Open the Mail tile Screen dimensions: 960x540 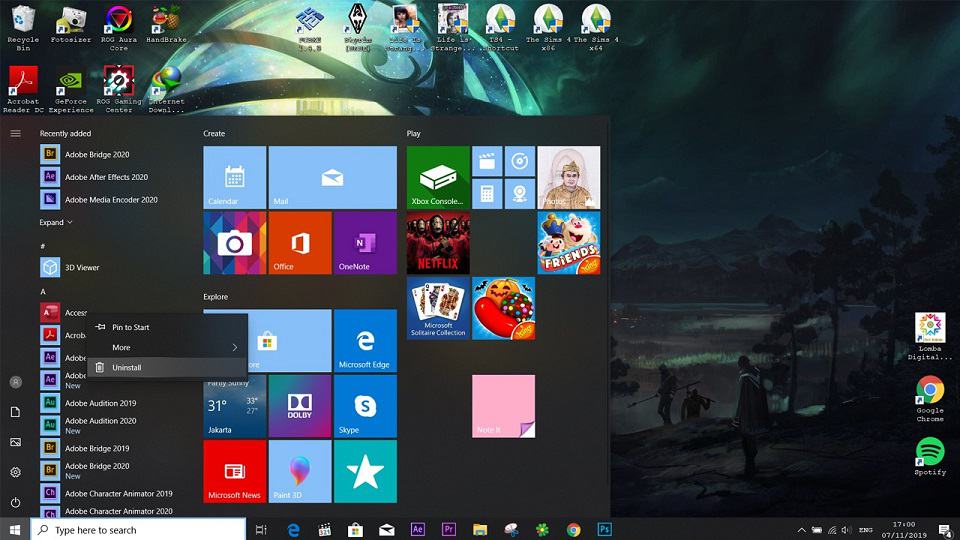coord(332,177)
